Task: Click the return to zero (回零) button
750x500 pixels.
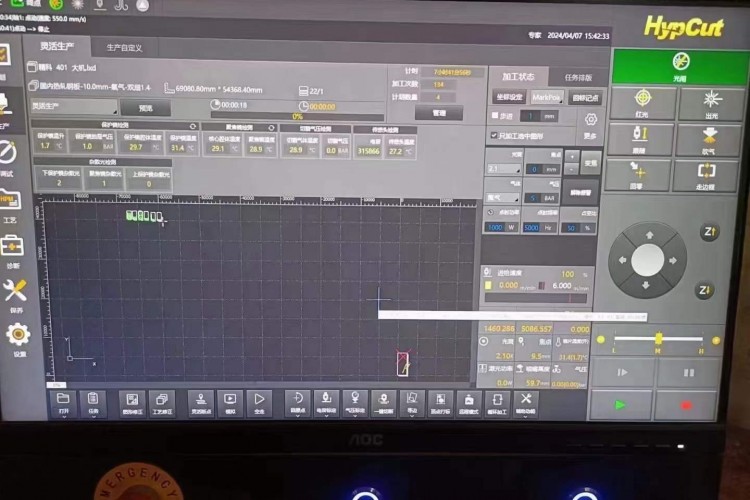Action: (x=637, y=175)
